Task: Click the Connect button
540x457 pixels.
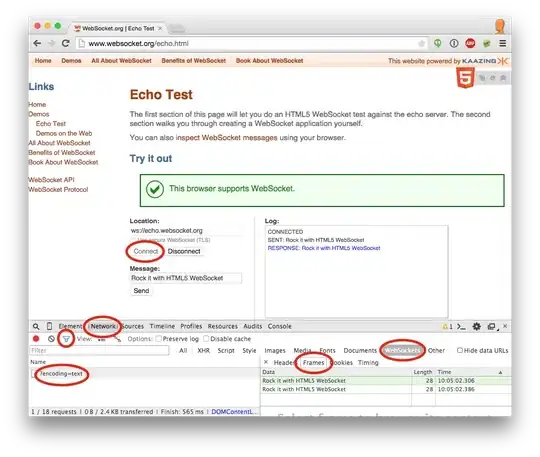Action: 146,251
